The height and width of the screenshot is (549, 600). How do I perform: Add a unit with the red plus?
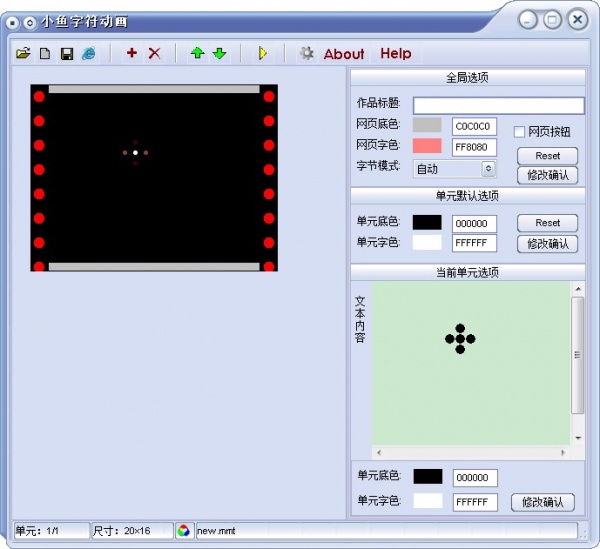tap(132, 53)
